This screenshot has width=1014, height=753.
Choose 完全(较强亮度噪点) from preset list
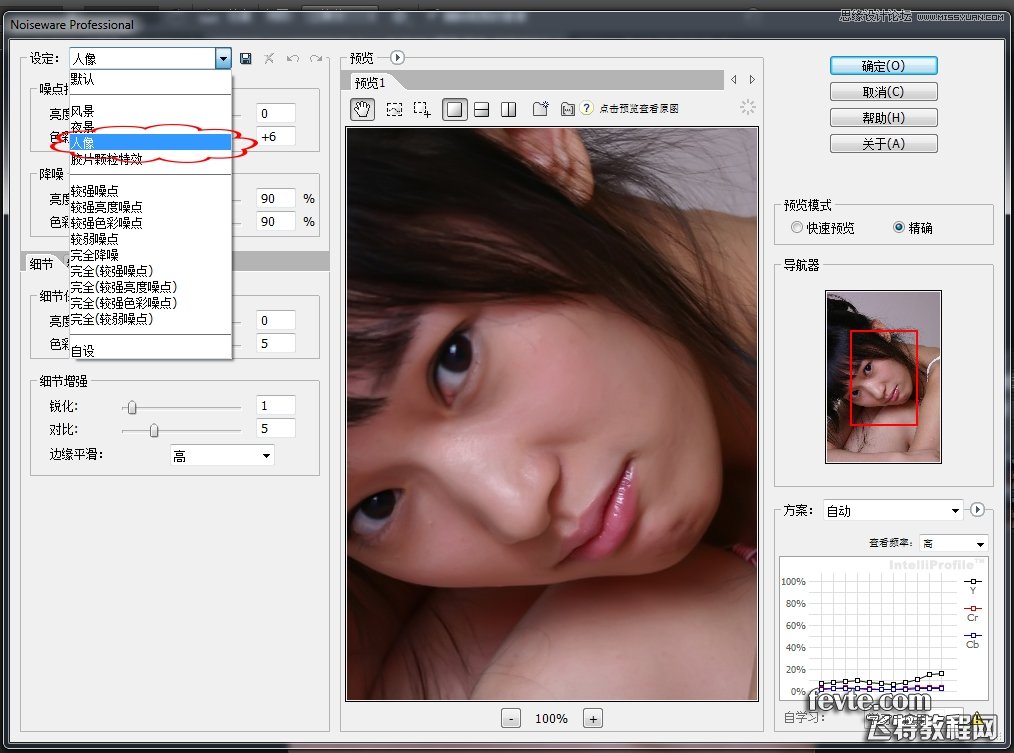pyautogui.click(x=151, y=287)
